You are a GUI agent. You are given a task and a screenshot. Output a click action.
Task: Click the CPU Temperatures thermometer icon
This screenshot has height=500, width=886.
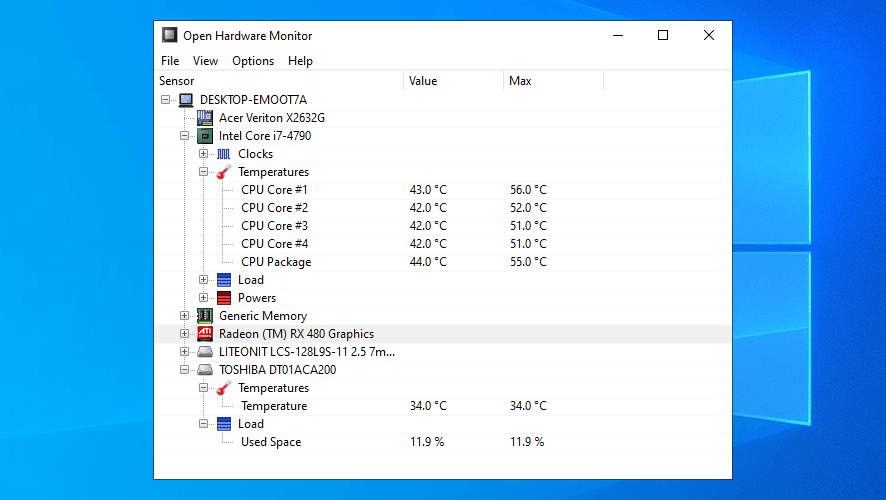click(x=224, y=172)
